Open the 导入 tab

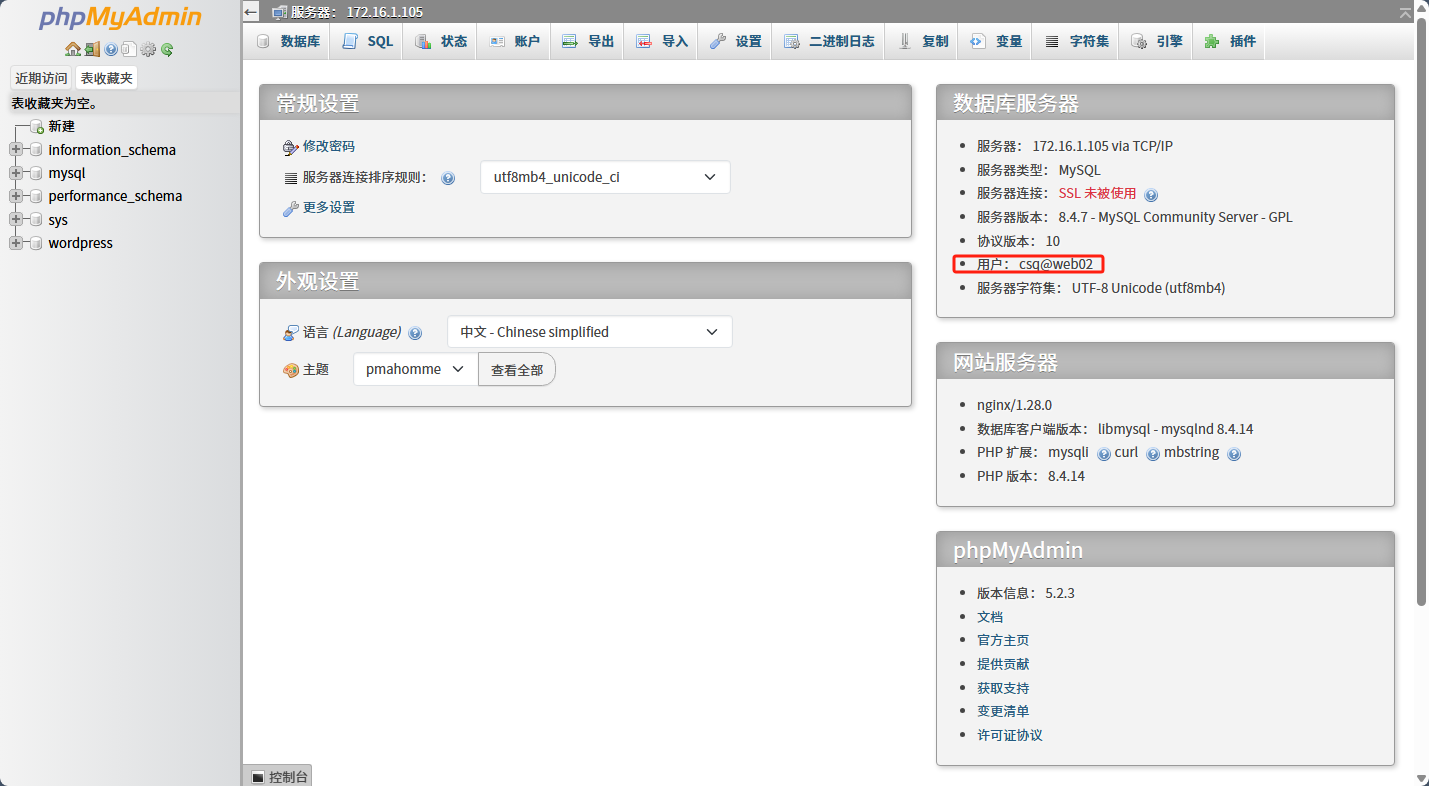[662, 41]
